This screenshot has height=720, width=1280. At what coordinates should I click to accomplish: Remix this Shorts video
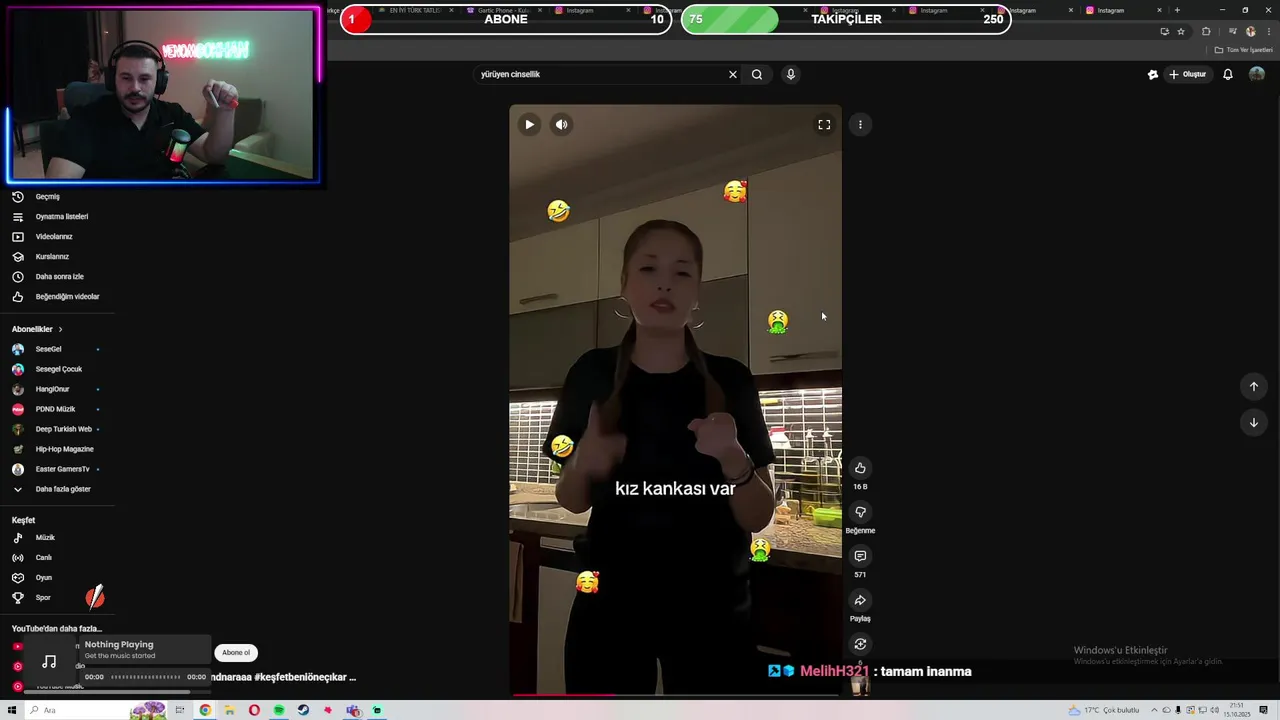click(860, 644)
